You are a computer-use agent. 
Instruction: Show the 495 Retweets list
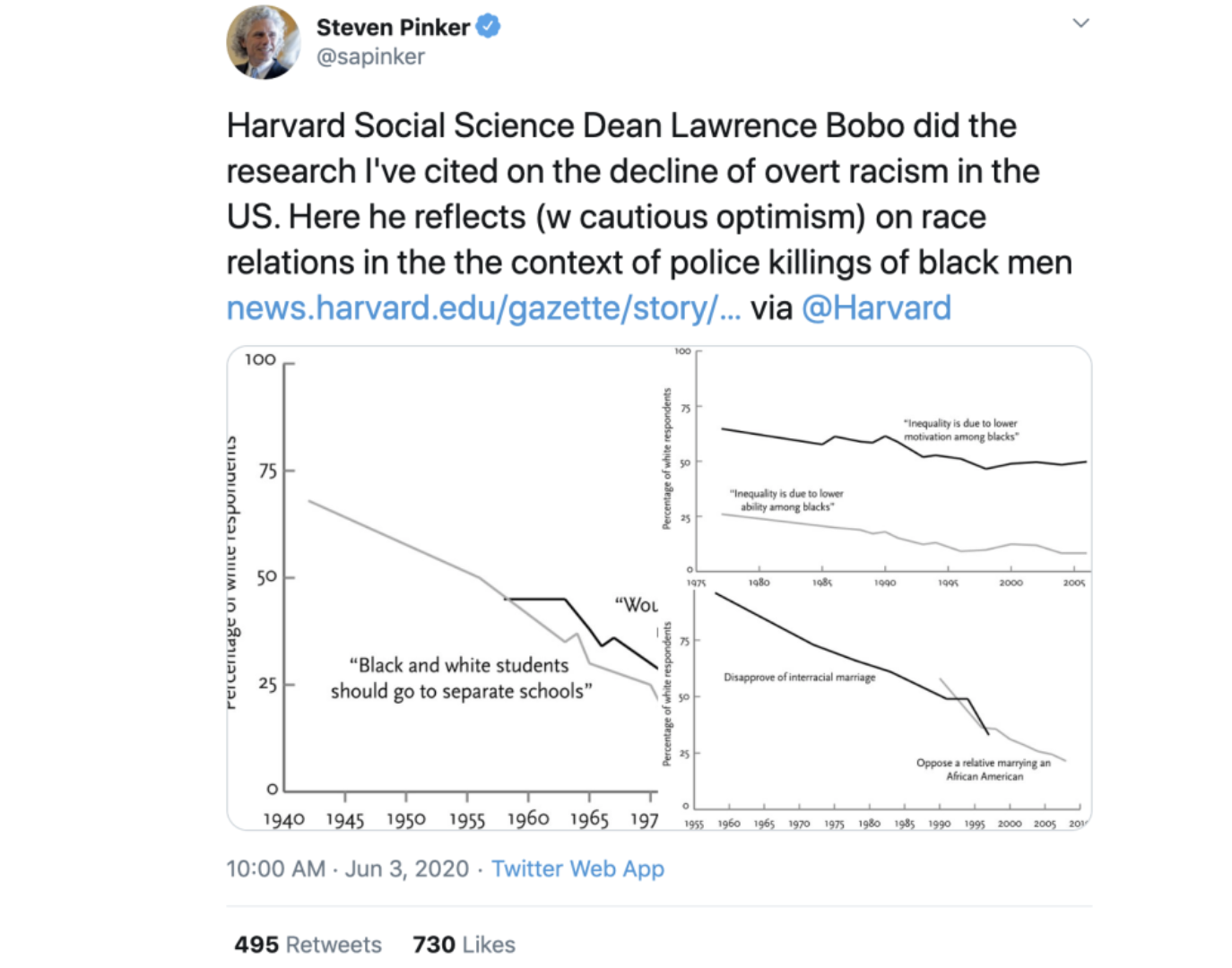308,945
